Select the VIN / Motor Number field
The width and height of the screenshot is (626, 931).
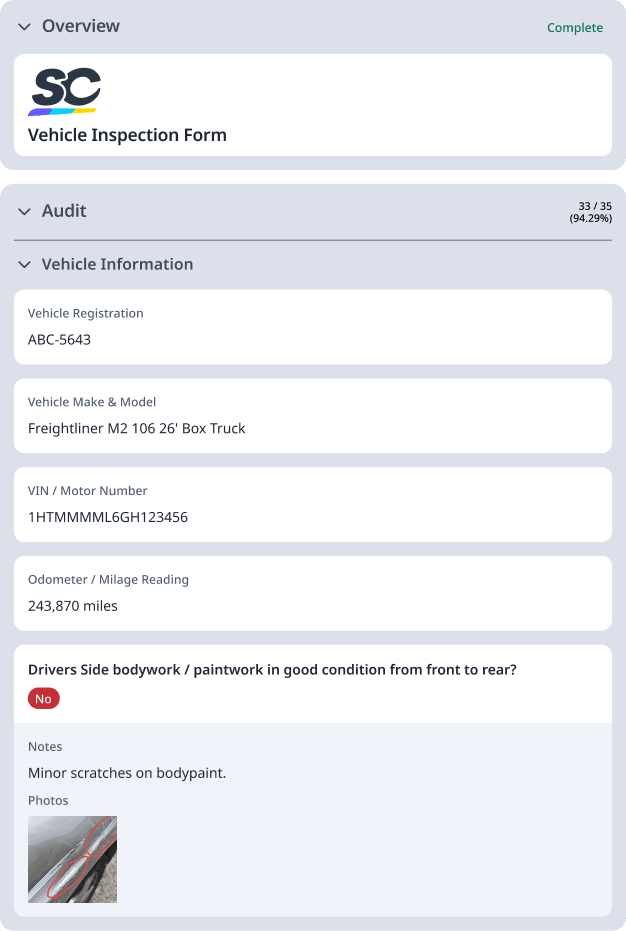[x=313, y=504]
